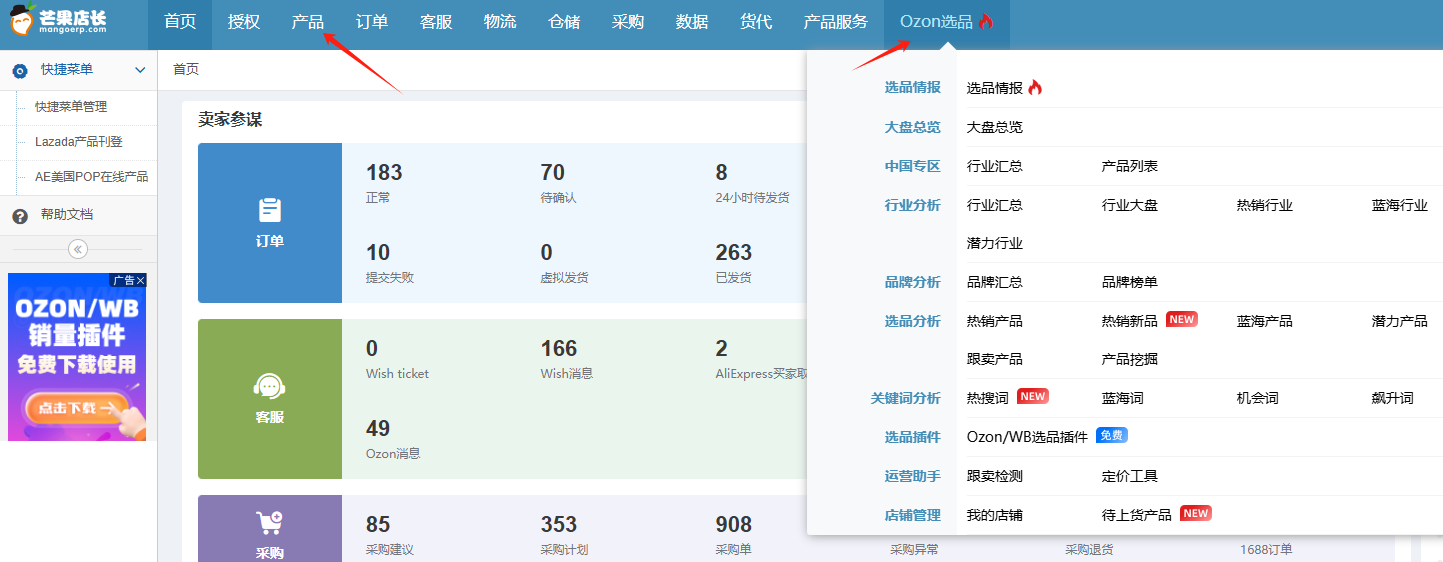
Task: Click NEW badge beside 待上货产品
Action: click(1196, 514)
